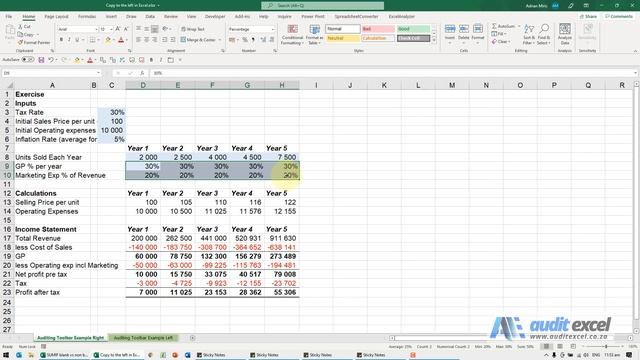640x360 pixels.
Task: Switch to the Data ribbon tab
Action: pyautogui.click(x=150, y=17)
